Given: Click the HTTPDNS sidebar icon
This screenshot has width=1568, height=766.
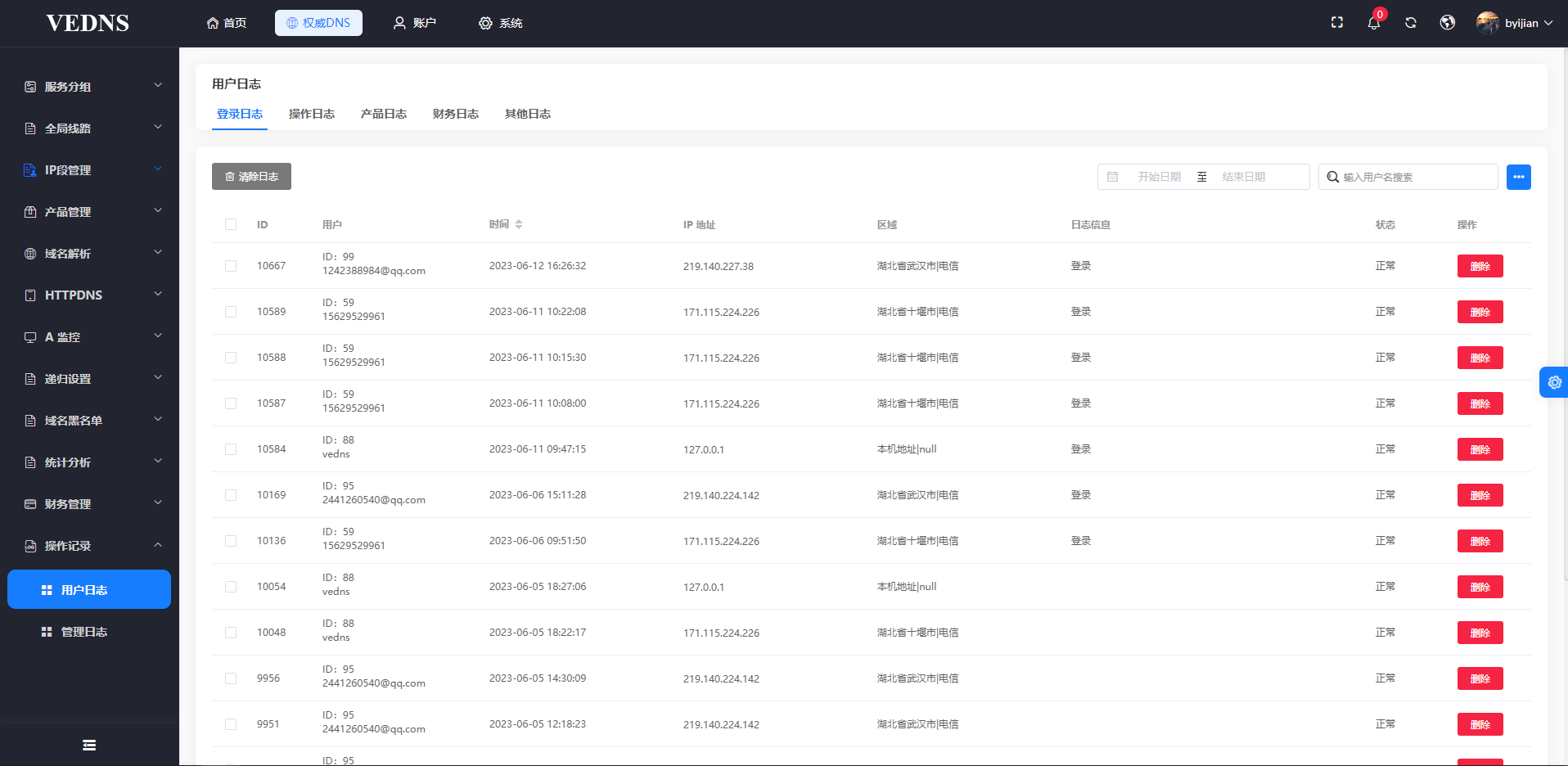Looking at the screenshot, I should click(30, 295).
